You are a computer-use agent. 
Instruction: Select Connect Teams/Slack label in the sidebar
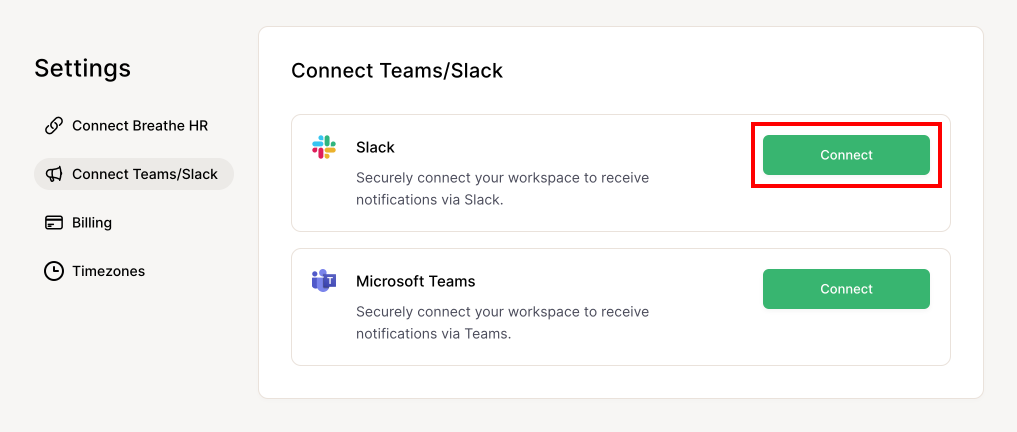click(x=145, y=174)
